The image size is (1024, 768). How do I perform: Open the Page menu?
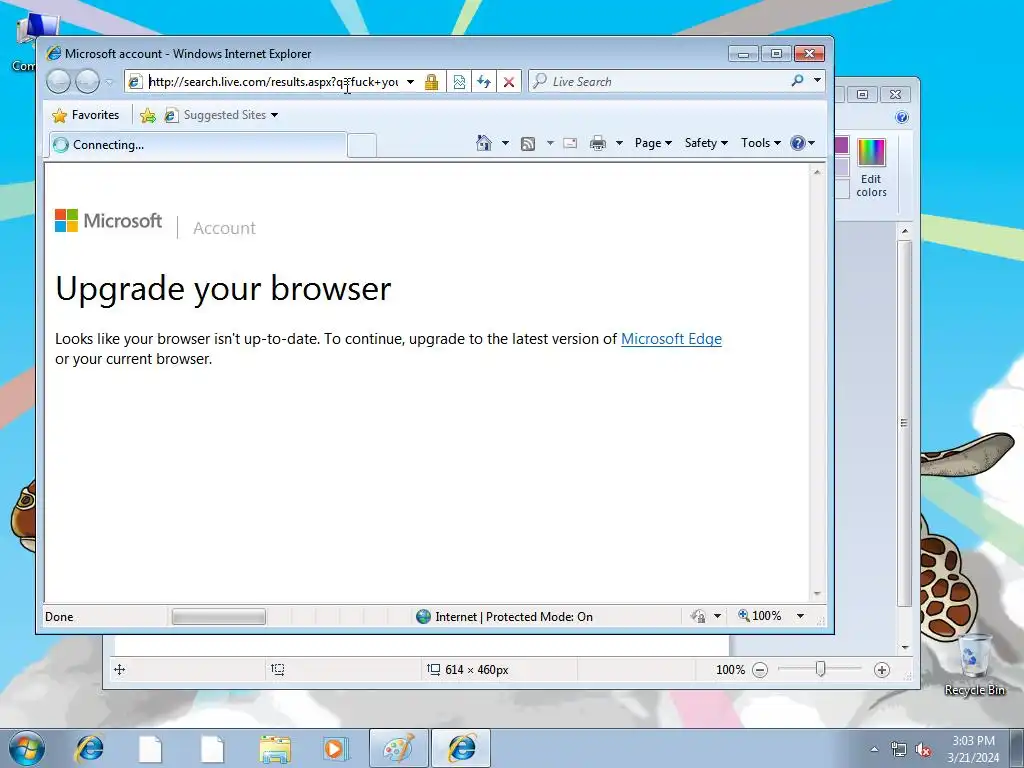coord(653,143)
